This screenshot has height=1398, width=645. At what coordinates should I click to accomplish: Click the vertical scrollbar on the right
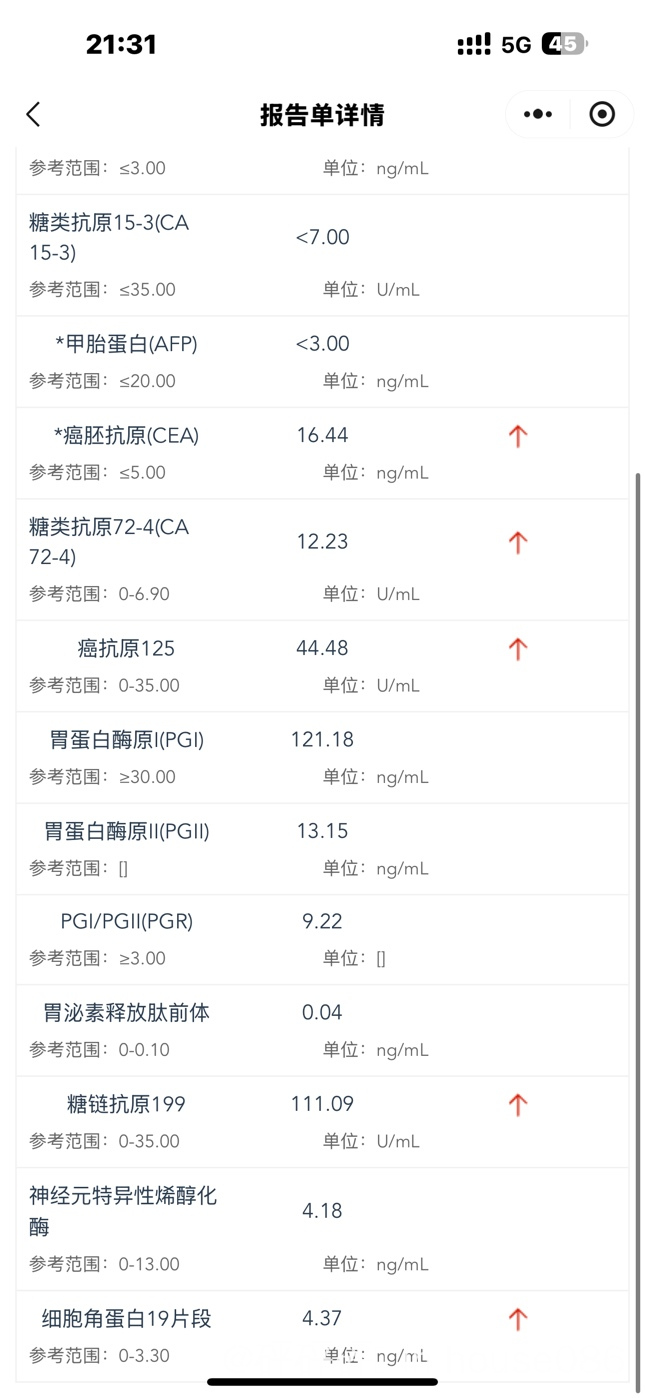[637, 930]
